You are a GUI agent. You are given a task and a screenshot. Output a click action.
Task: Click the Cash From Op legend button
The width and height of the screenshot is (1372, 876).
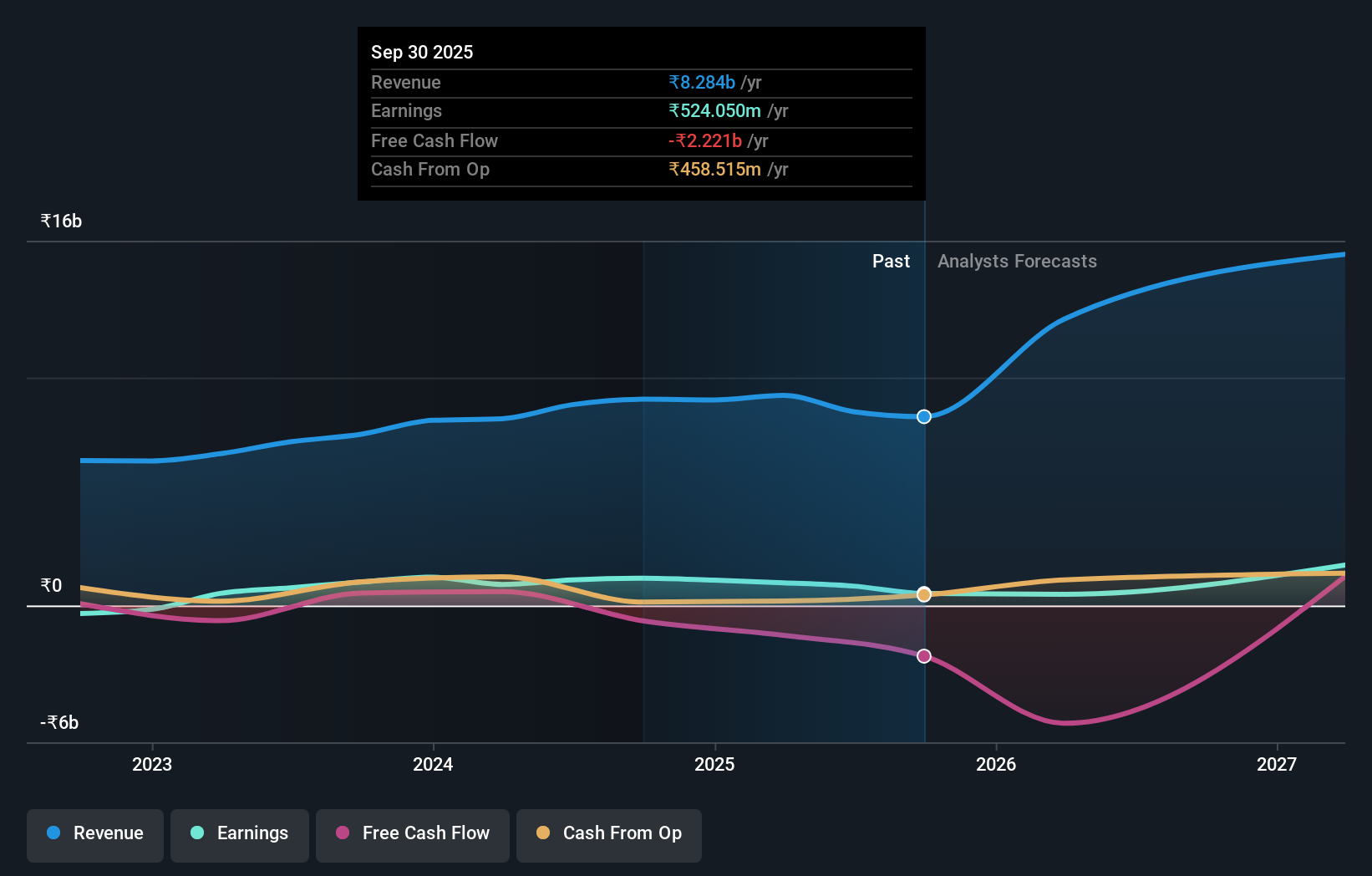click(x=608, y=833)
